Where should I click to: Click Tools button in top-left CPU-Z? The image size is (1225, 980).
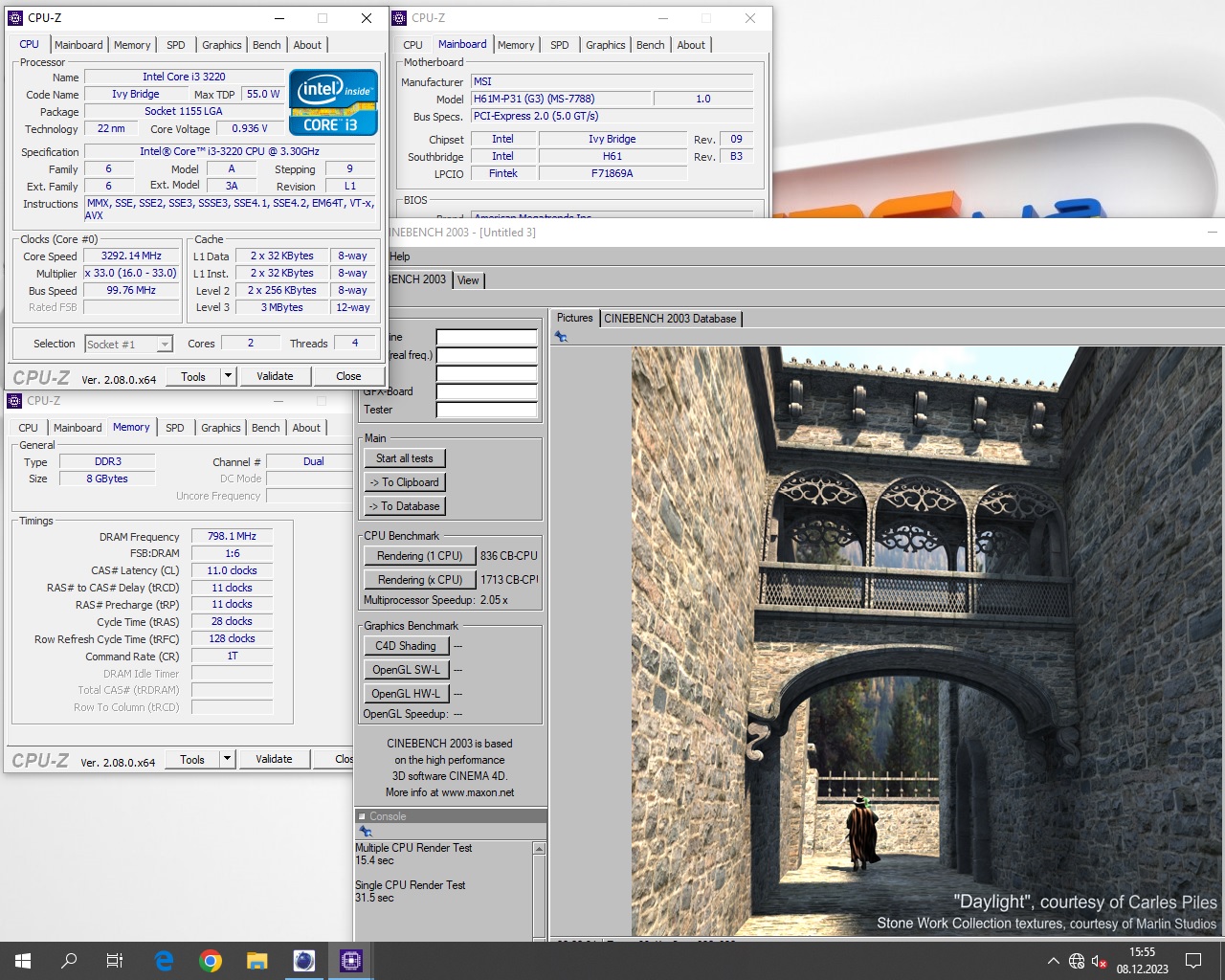click(x=193, y=376)
